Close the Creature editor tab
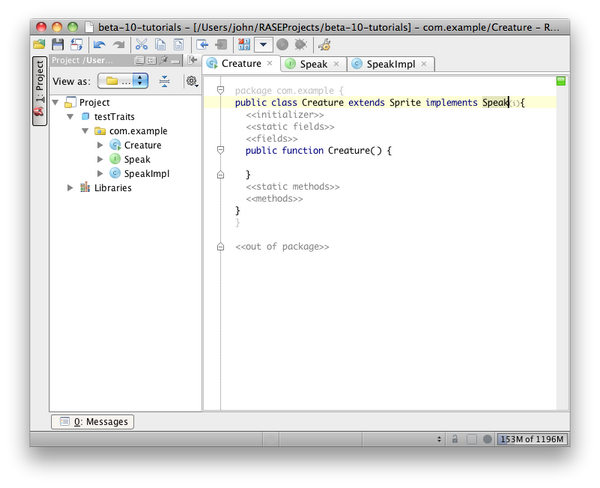The height and width of the screenshot is (488, 600). [270, 63]
